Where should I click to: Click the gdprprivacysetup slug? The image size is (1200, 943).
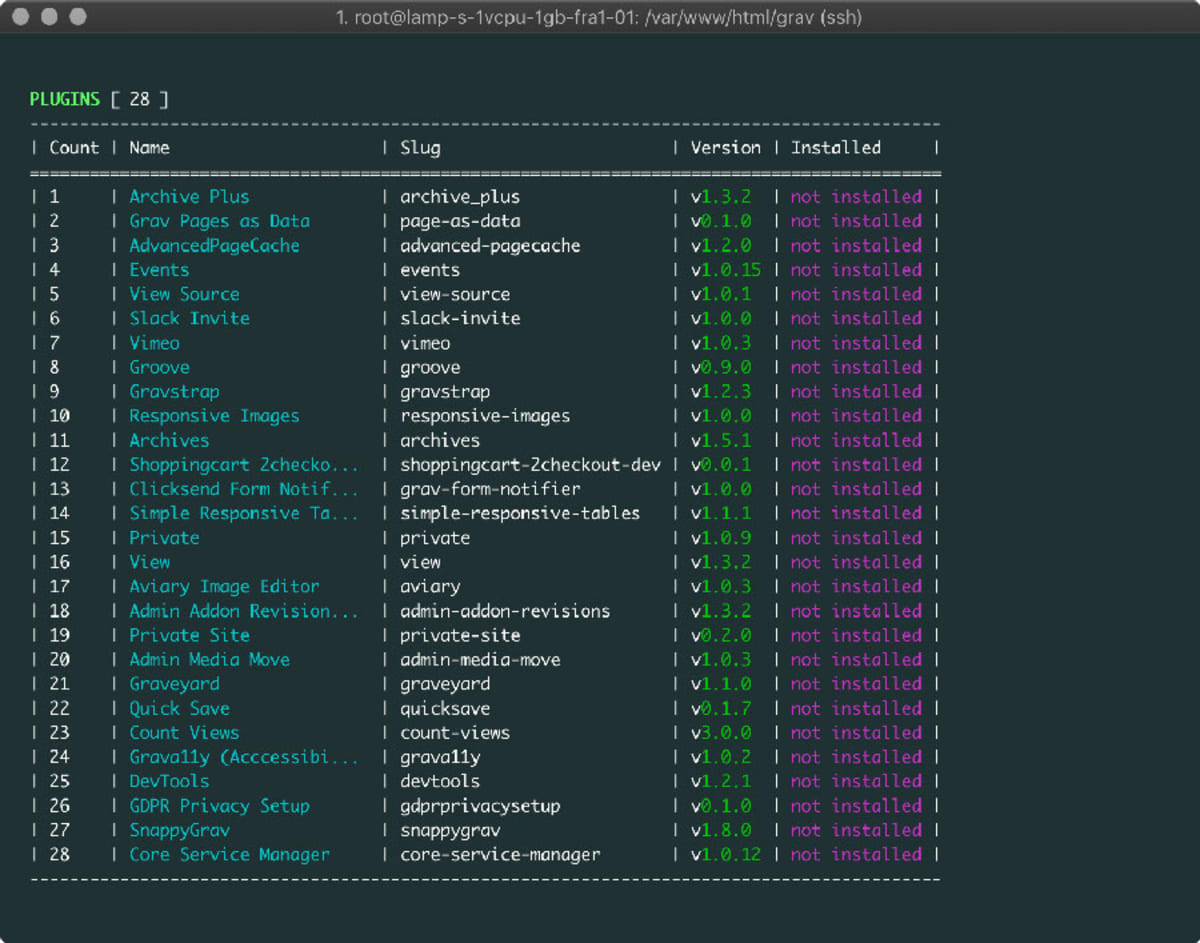(480, 806)
